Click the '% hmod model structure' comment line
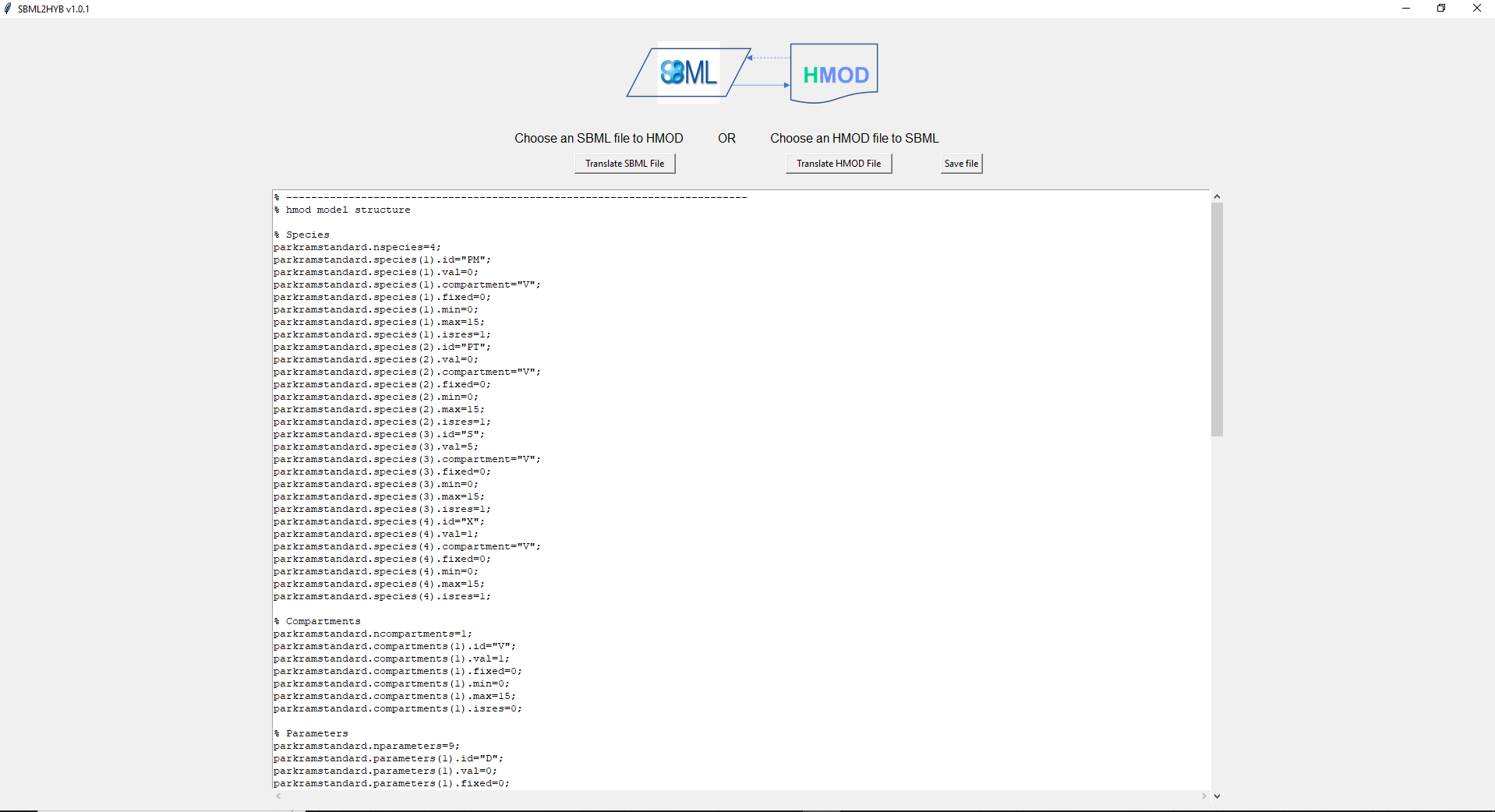 pyautogui.click(x=342, y=210)
